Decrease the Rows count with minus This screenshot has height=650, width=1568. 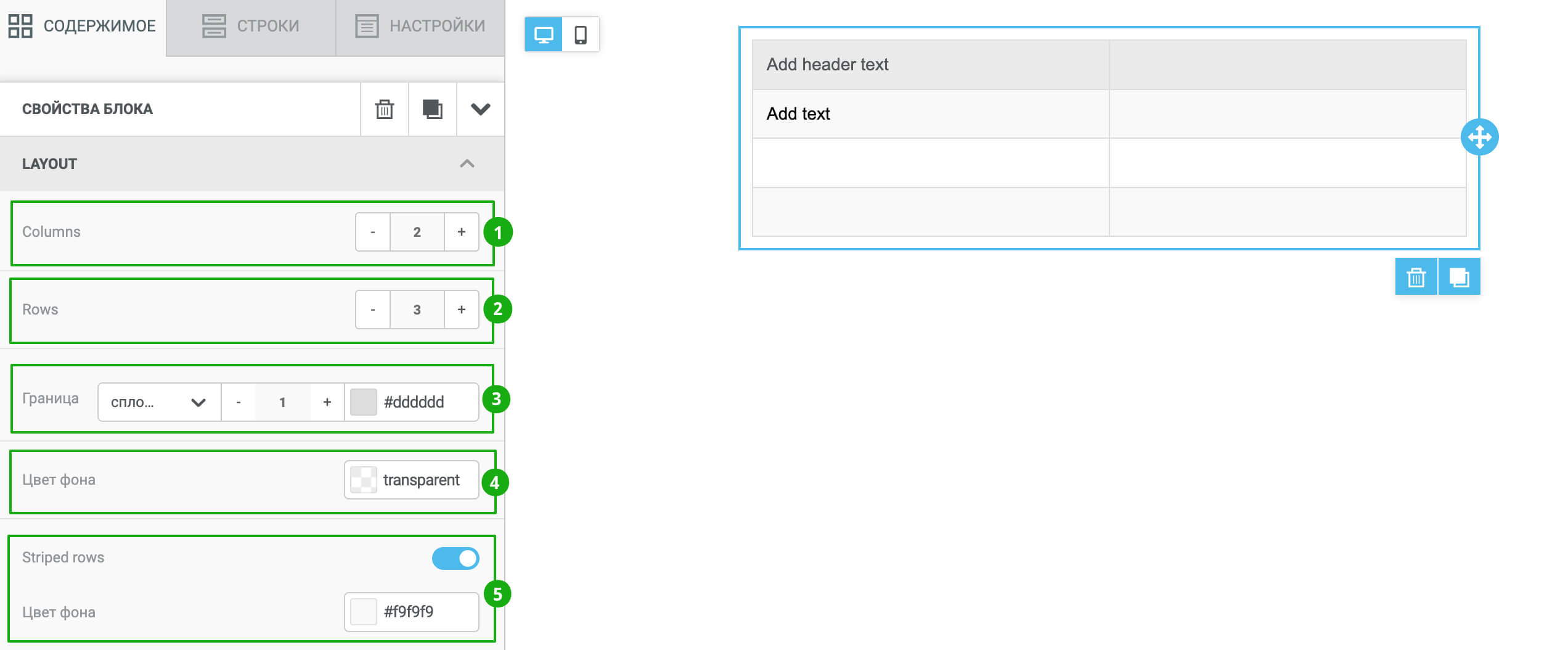tap(373, 310)
